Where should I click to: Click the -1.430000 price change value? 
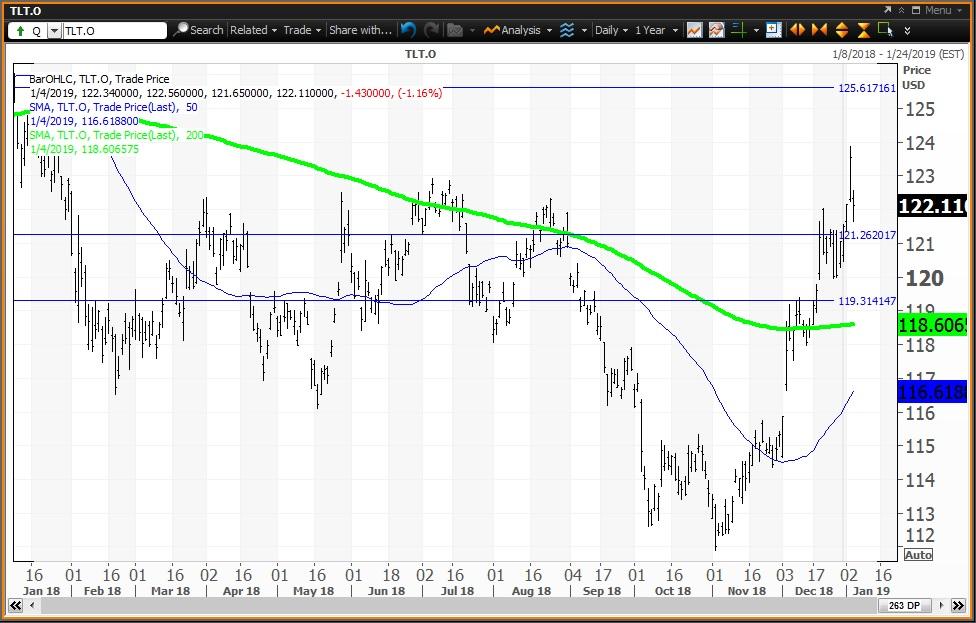pos(365,93)
